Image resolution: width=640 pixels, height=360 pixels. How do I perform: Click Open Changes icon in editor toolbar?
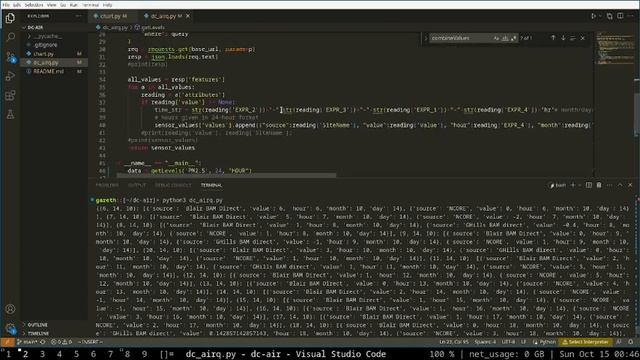pos(609,16)
